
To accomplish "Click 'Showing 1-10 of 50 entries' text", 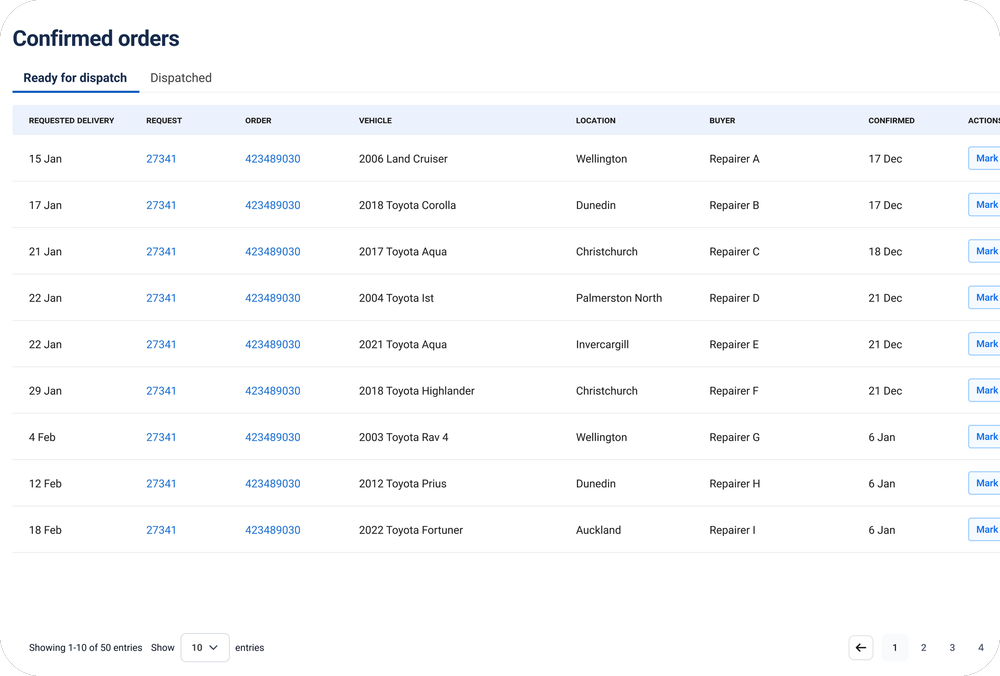I will tap(85, 647).
